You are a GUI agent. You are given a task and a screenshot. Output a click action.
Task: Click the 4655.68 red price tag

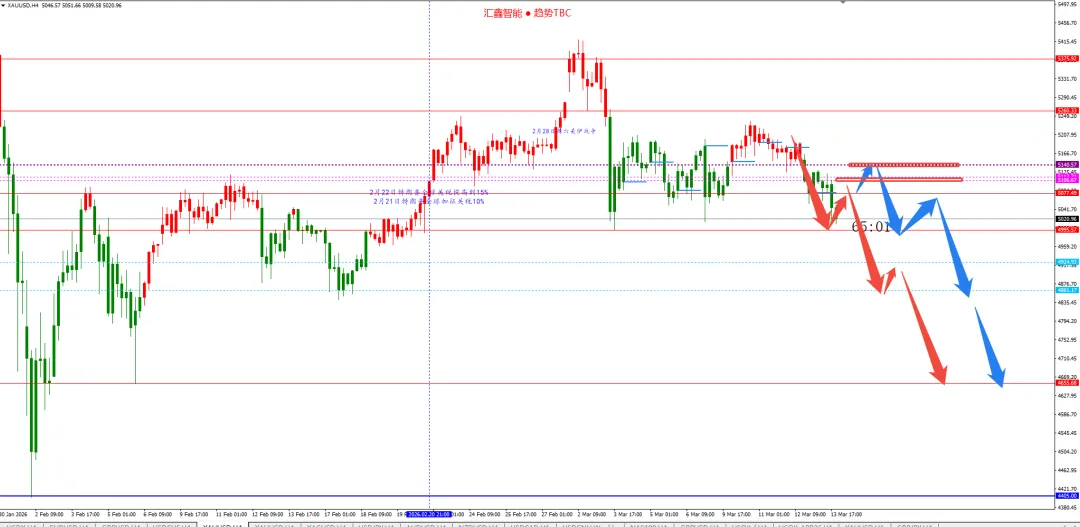pyautogui.click(x=1066, y=383)
